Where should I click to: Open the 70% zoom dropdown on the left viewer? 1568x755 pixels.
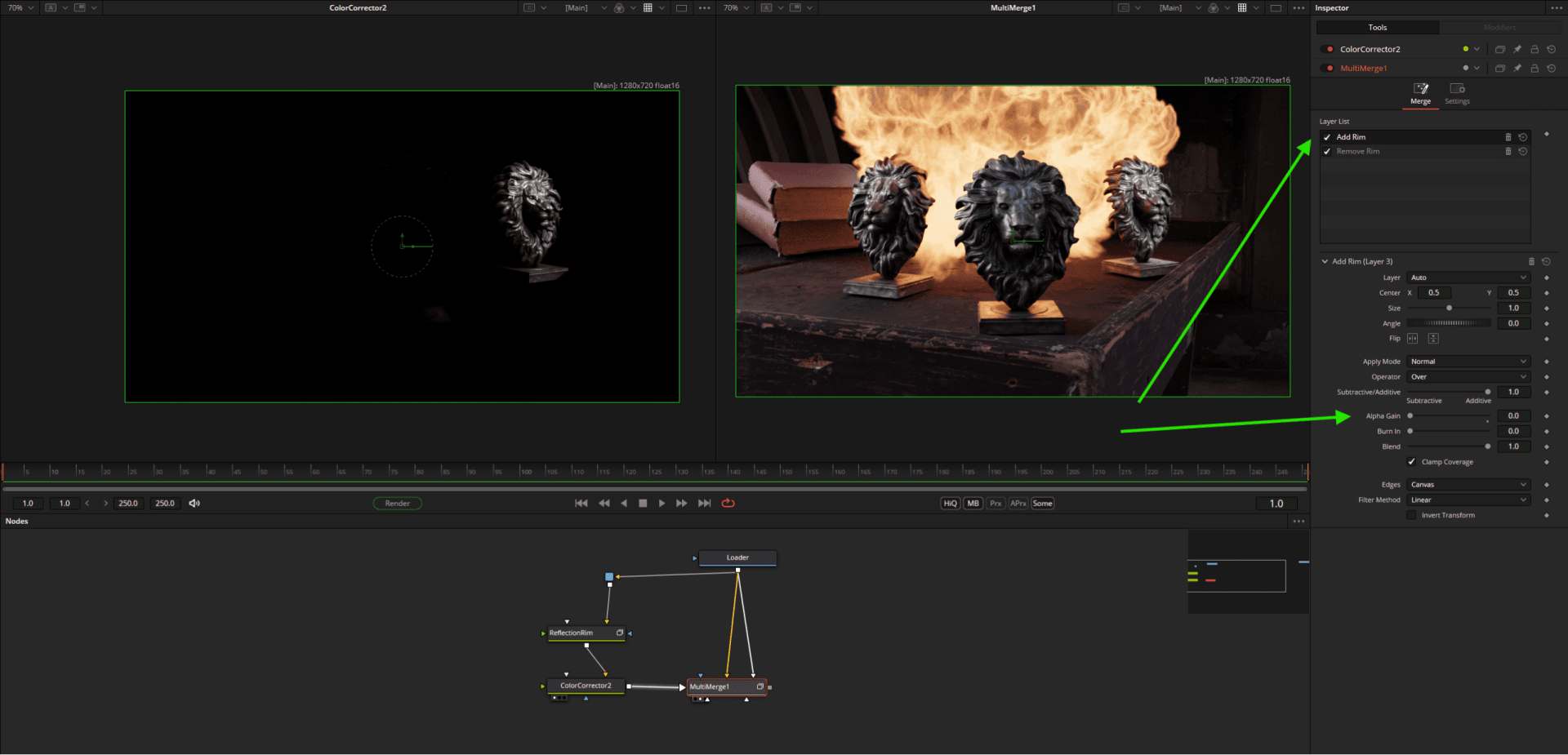(21, 7)
